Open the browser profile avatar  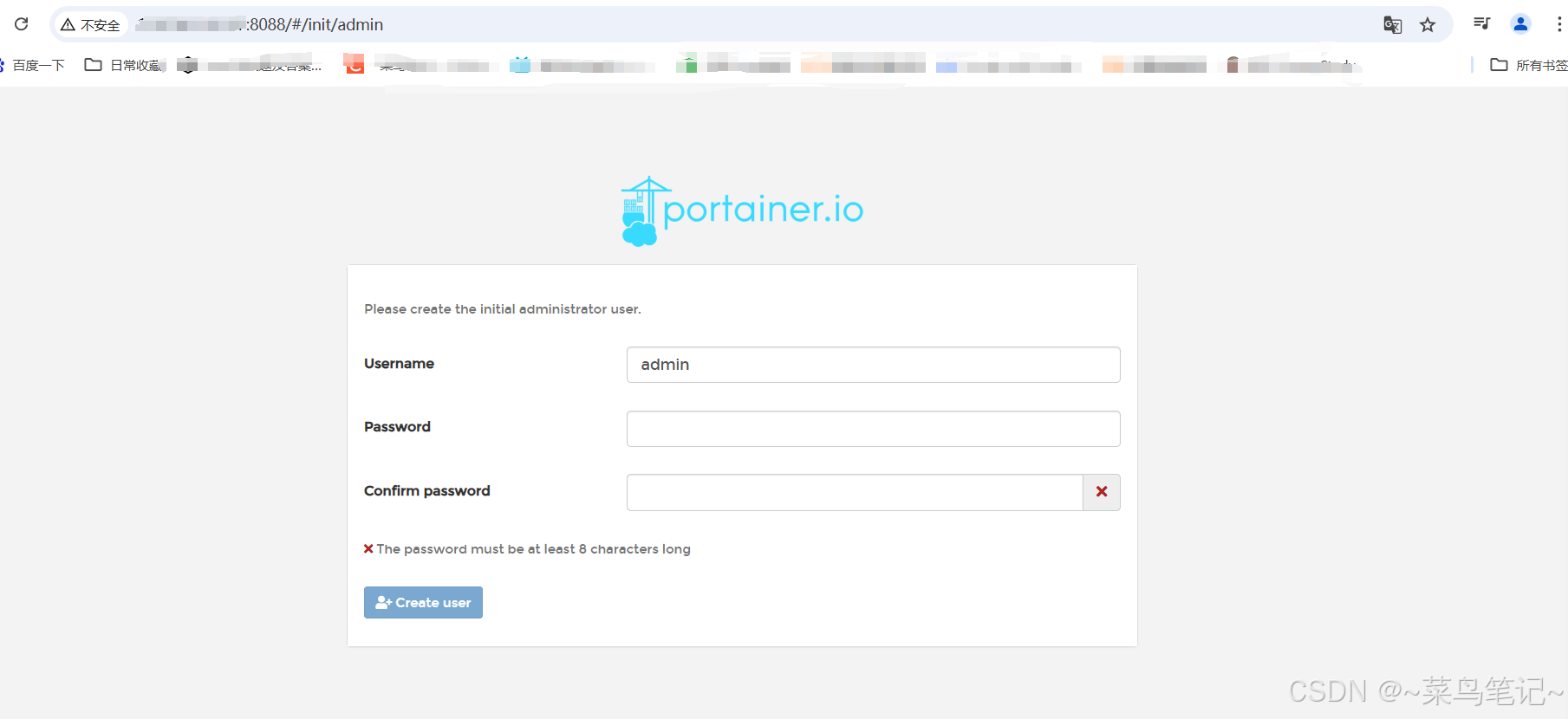point(1520,24)
